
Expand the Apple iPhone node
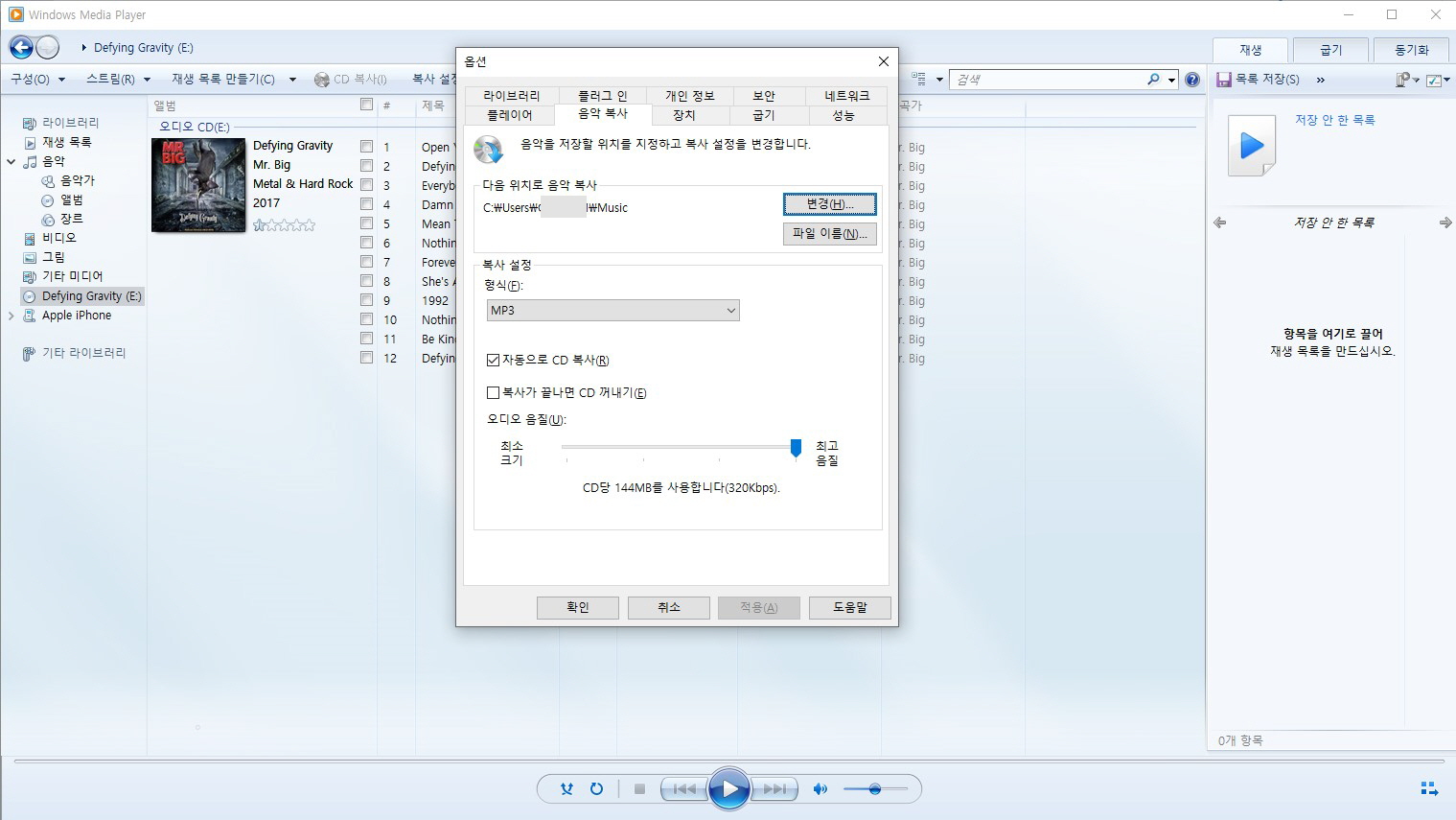click(12, 316)
